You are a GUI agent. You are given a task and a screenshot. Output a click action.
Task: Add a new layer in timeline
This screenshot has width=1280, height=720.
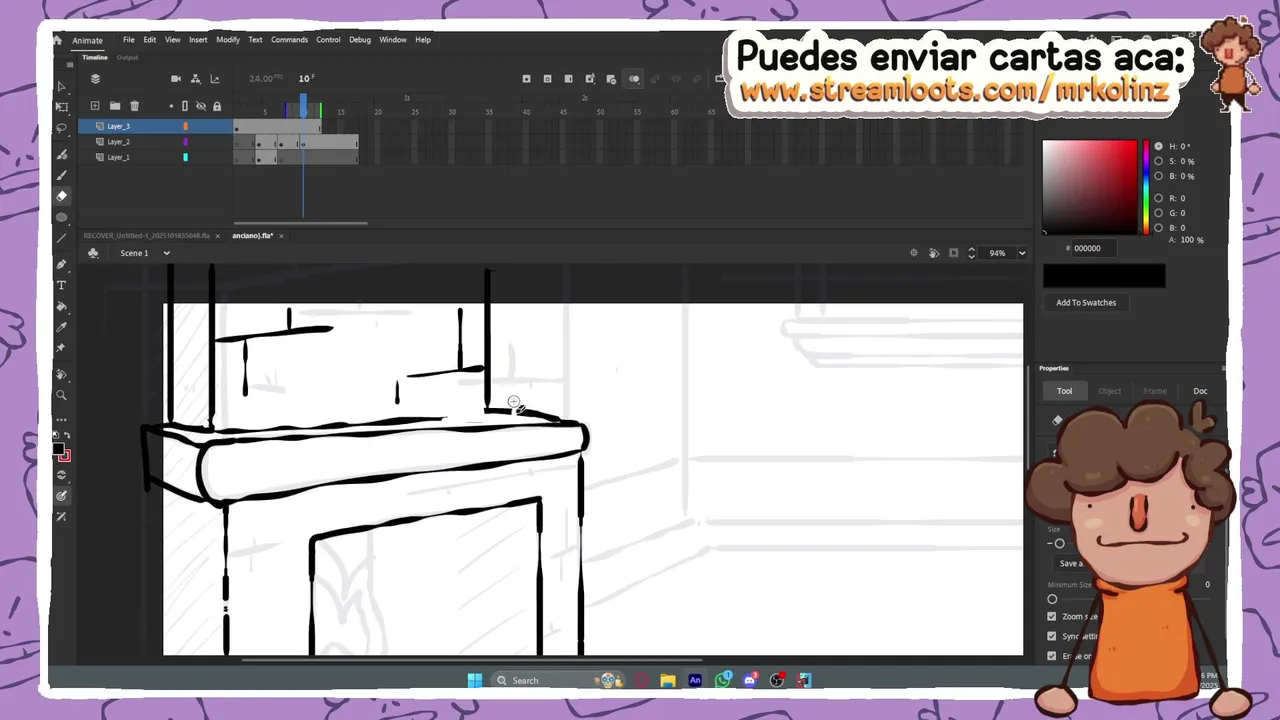pyautogui.click(x=95, y=106)
